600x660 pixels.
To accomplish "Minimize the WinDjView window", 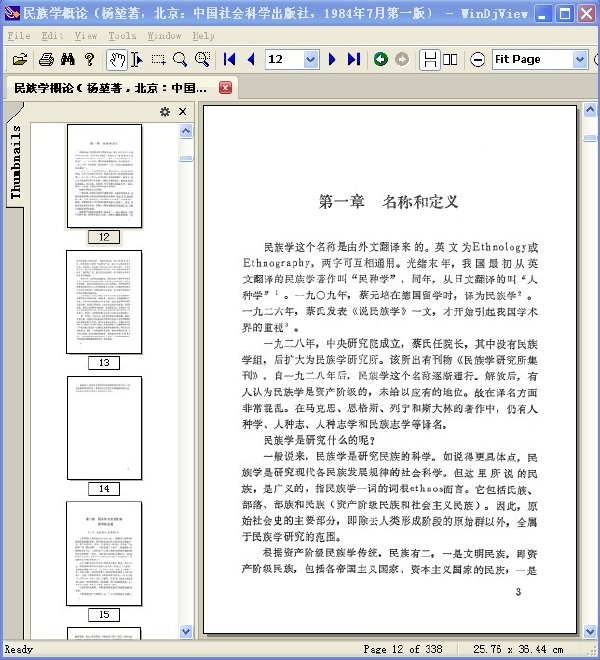I will (x=543, y=13).
